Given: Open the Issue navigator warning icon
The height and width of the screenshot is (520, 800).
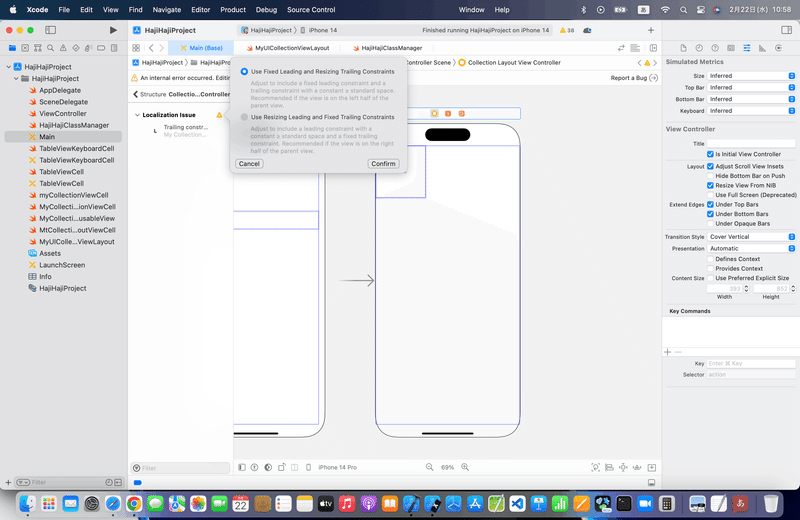Looking at the screenshot, I should 63,48.
